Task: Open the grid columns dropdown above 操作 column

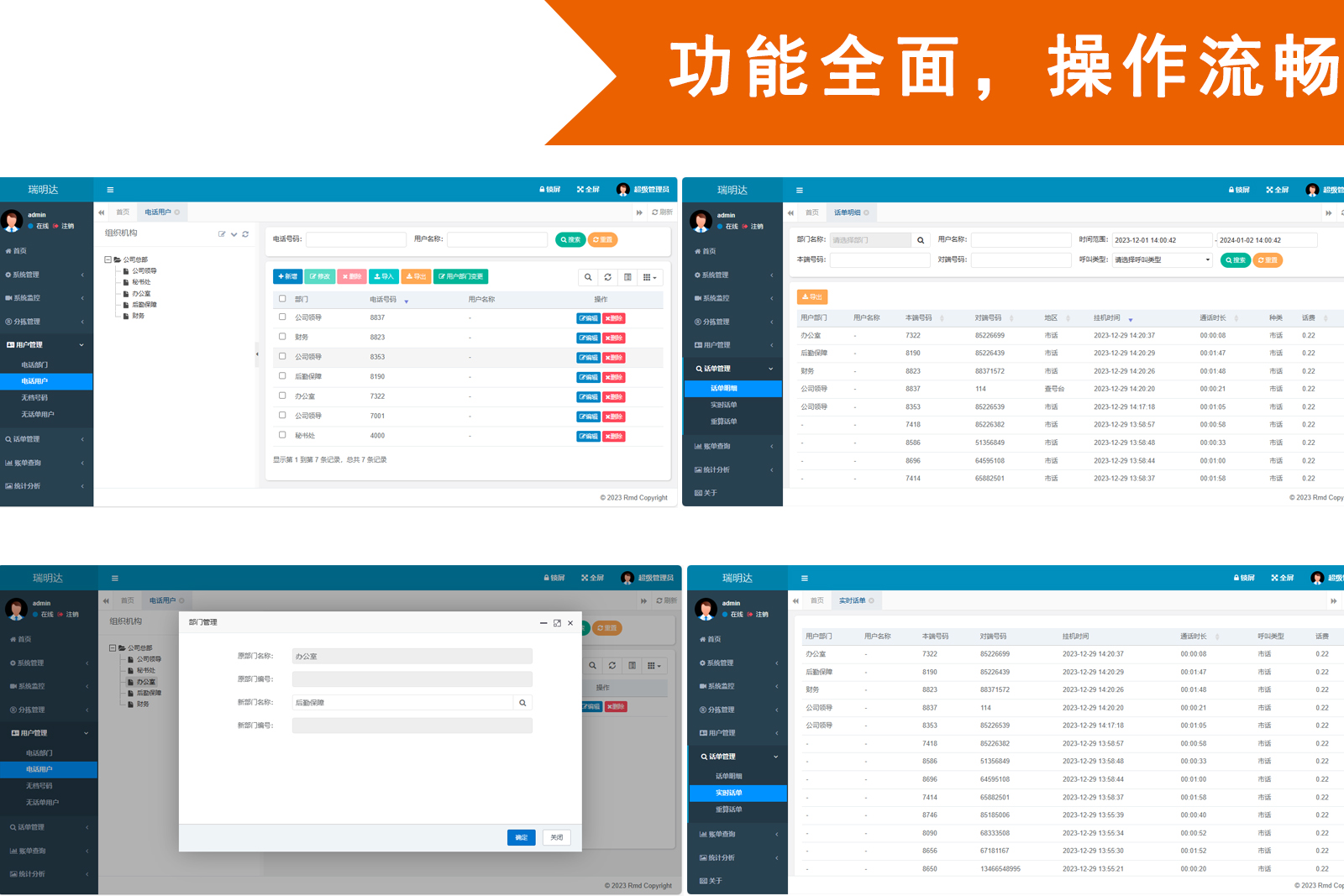Action: coord(650,277)
